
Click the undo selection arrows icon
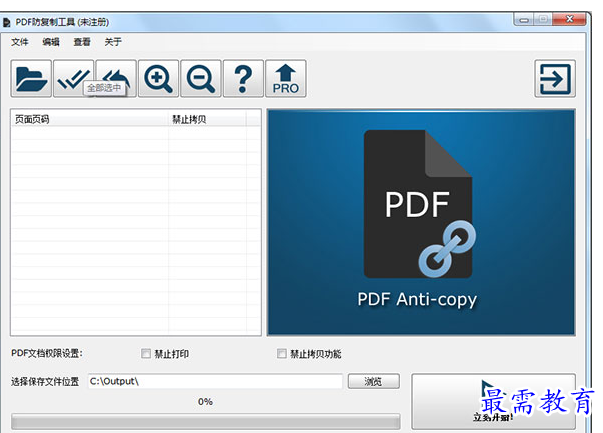(116, 78)
